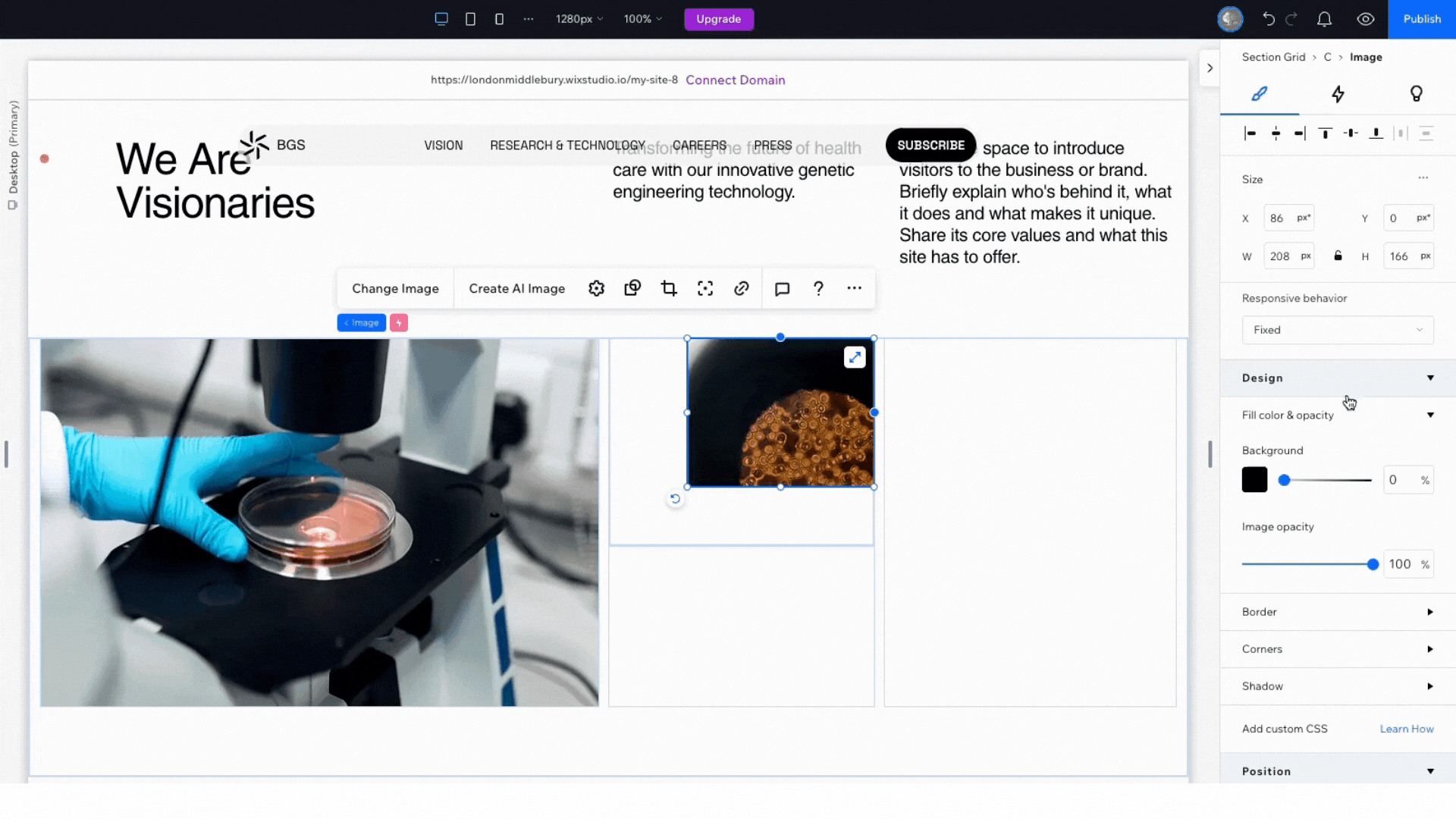Open Size section more options
Image resolution: width=1456 pixels, height=819 pixels.
tap(1423, 178)
